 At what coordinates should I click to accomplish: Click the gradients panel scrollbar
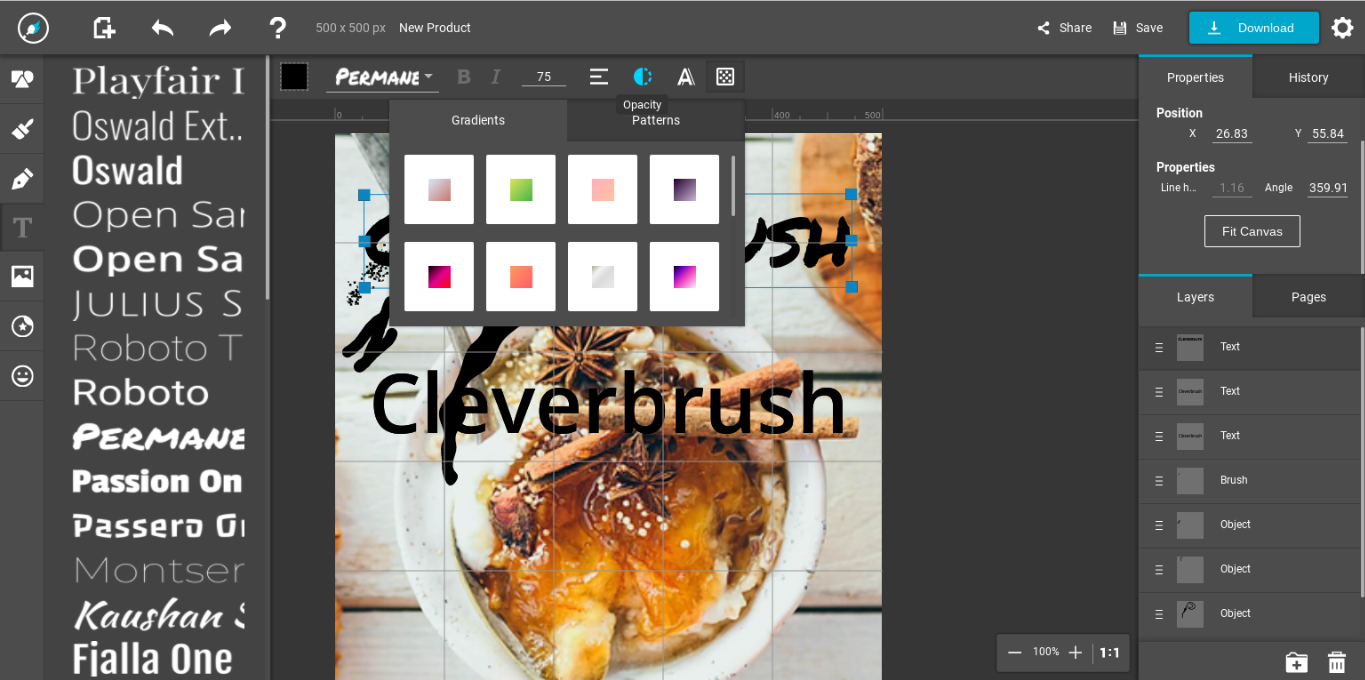coord(733,186)
